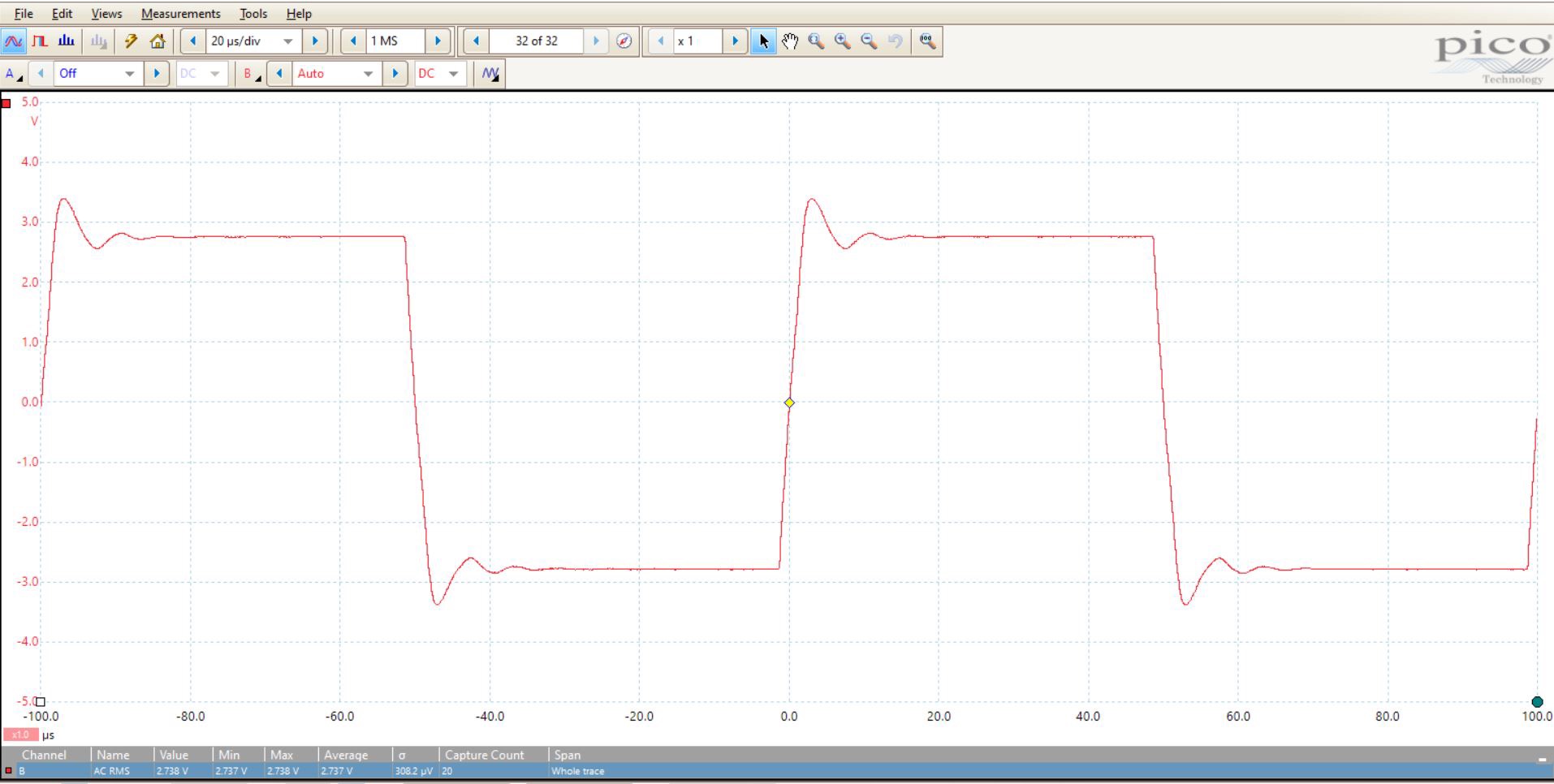Open Channel B options button
Screen dimensions: 1554x784
pos(251,74)
